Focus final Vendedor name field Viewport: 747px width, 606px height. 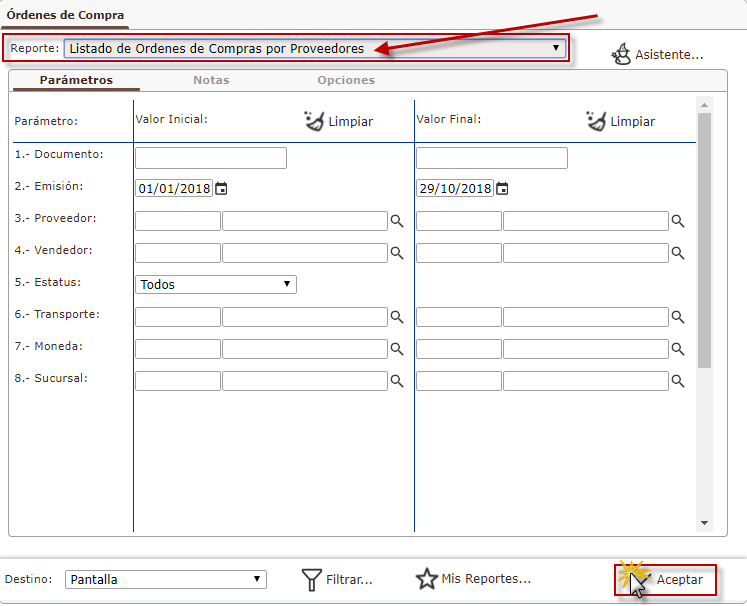(x=586, y=253)
